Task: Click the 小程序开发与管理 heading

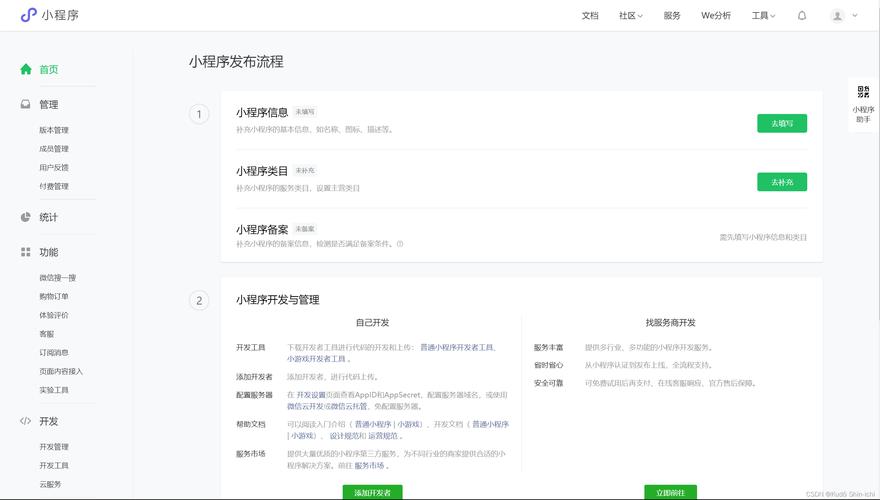Action: point(277,300)
